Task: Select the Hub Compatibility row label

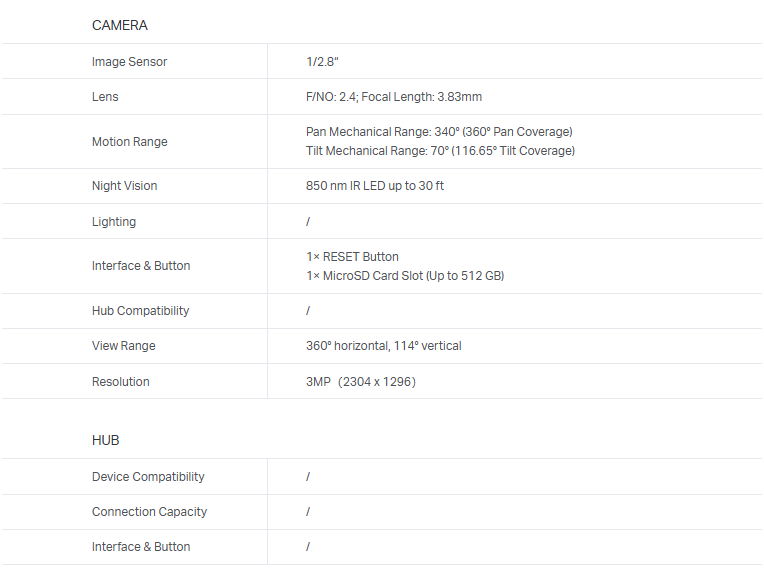Action: [x=140, y=311]
